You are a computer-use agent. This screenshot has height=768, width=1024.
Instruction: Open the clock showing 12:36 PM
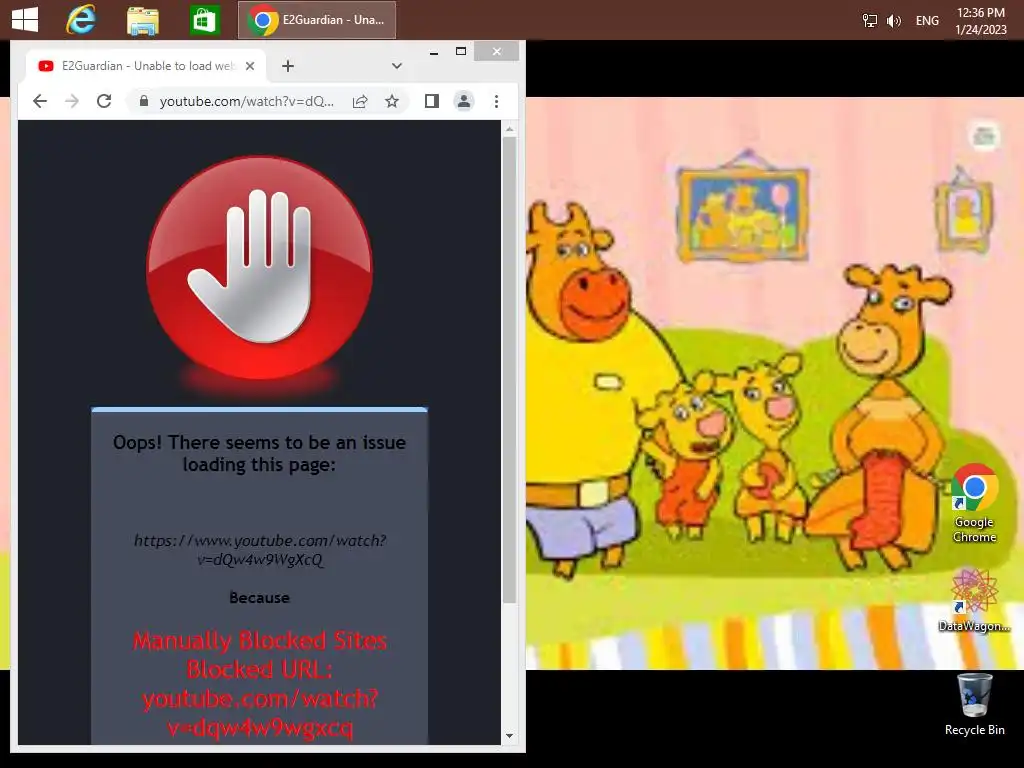coord(980,21)
